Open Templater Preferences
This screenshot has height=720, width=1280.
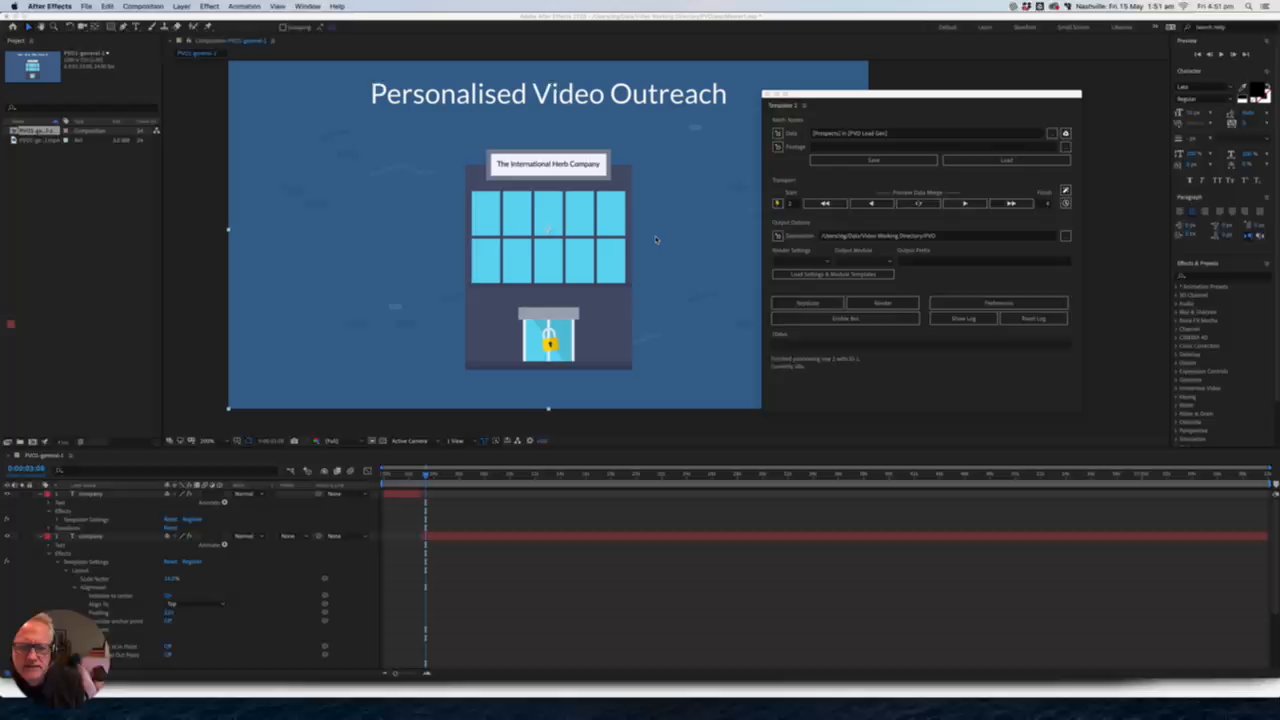tap(998, 303)
